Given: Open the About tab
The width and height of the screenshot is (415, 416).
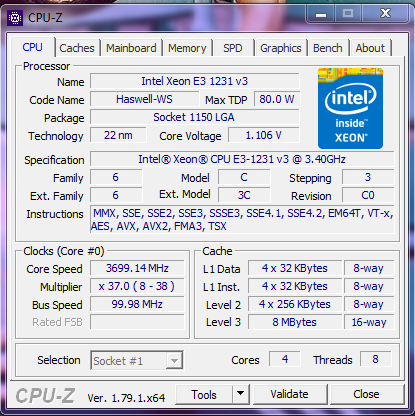Looking at the screenshot, I should point(370,48).
